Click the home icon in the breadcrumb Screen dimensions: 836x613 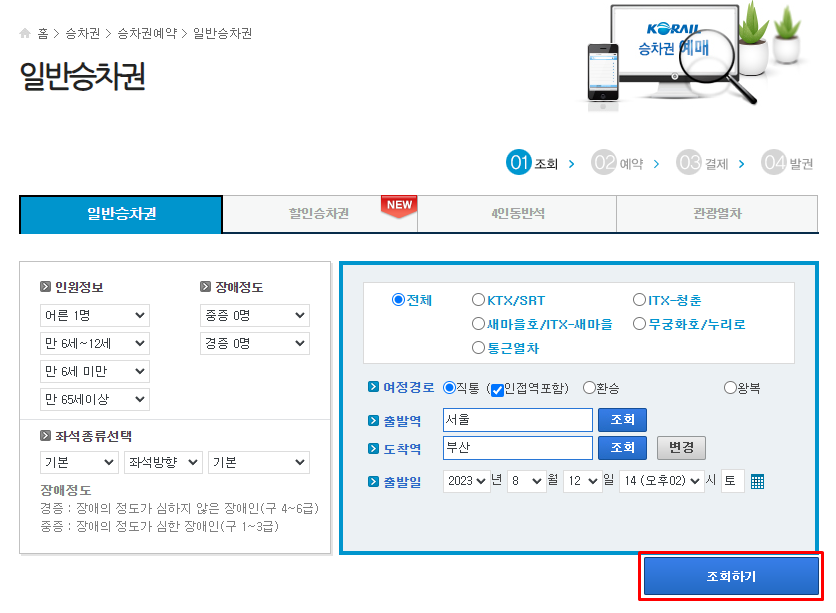point(25,33)
